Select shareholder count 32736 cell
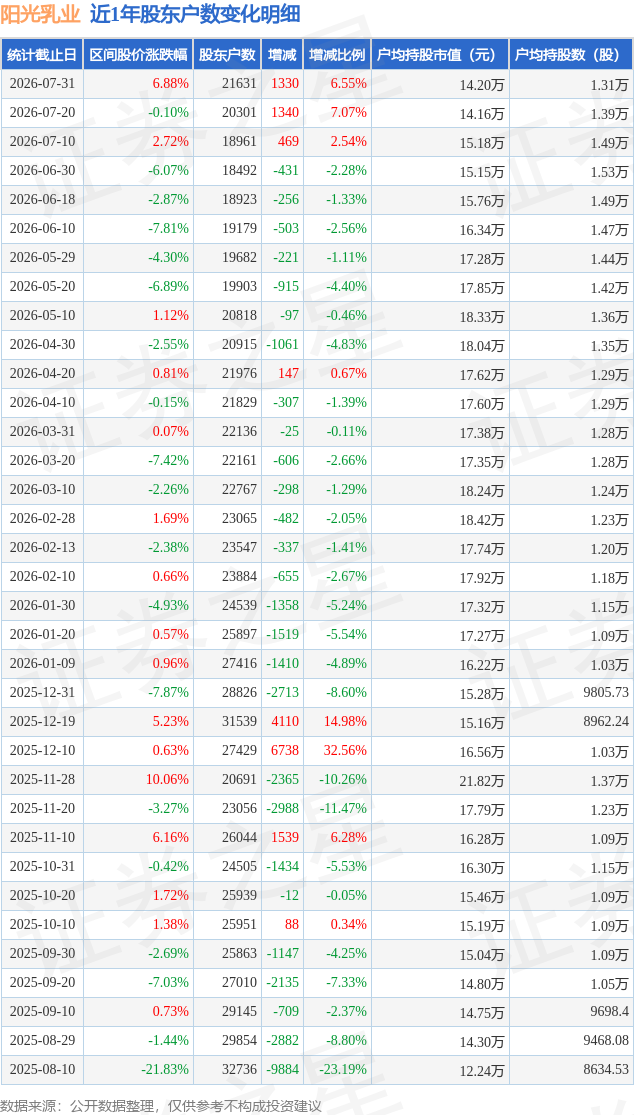634x1115 pixels. point(227,1069)
